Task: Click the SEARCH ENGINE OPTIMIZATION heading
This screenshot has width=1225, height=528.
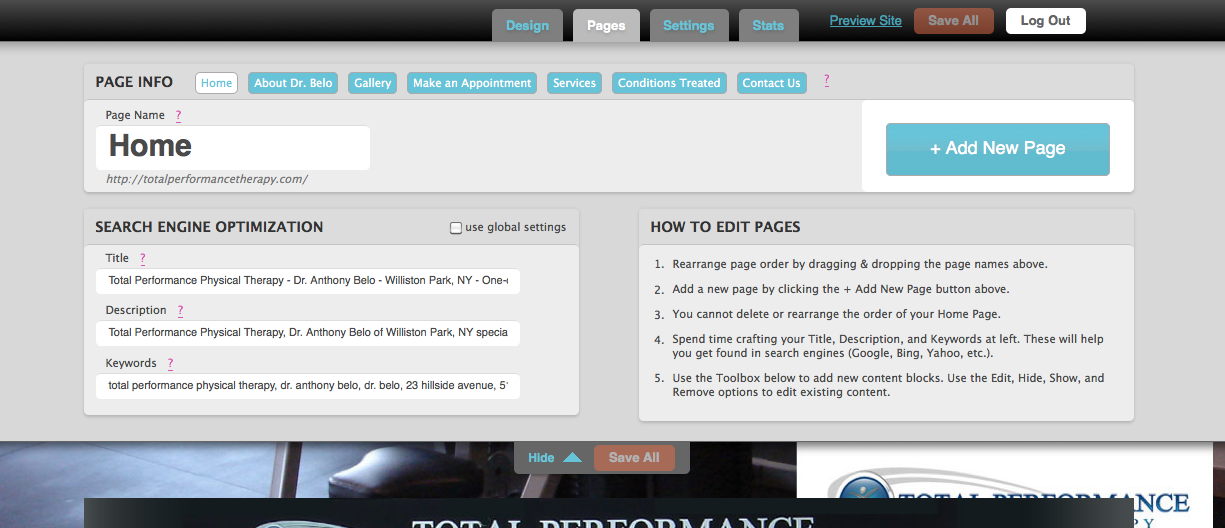Action: (209, 227)
